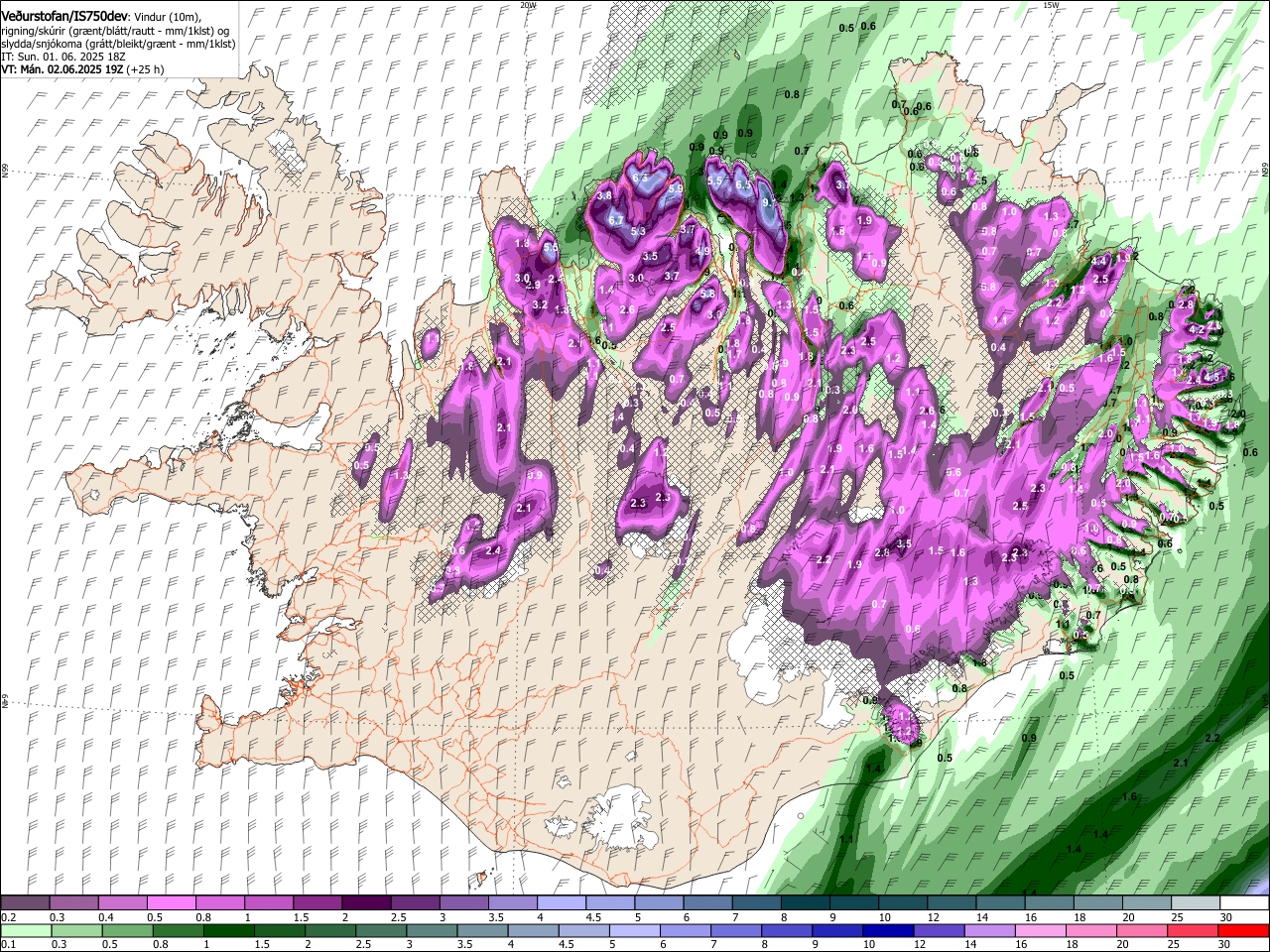
Task: Click the 5.3 snowfall value on the map
Action: 638,231
